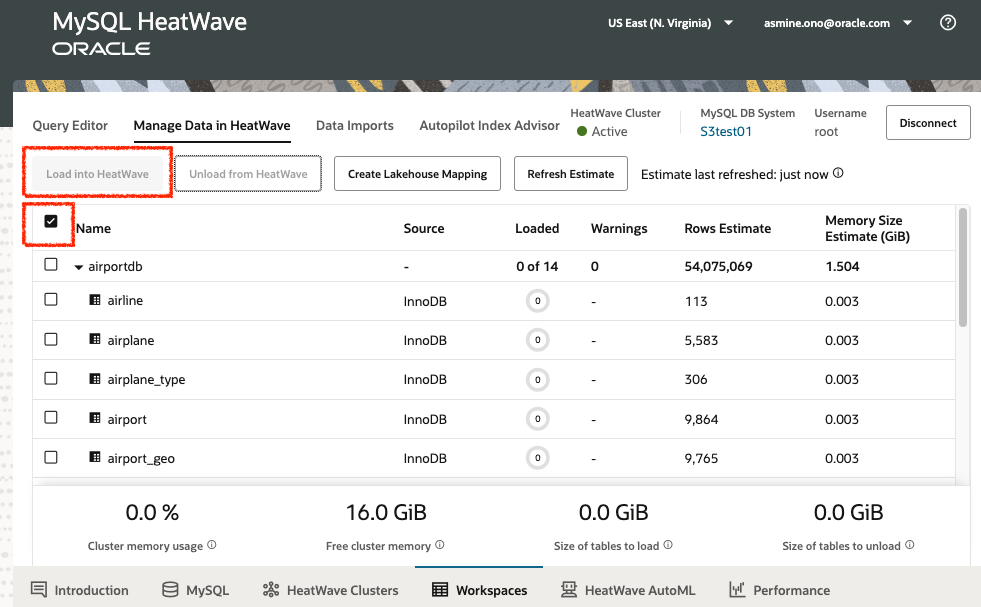Image resolution: width=981 pixels, height=607 pixels.
Task: Open the S3test01 DB system link
Action: tap(726, 131)
